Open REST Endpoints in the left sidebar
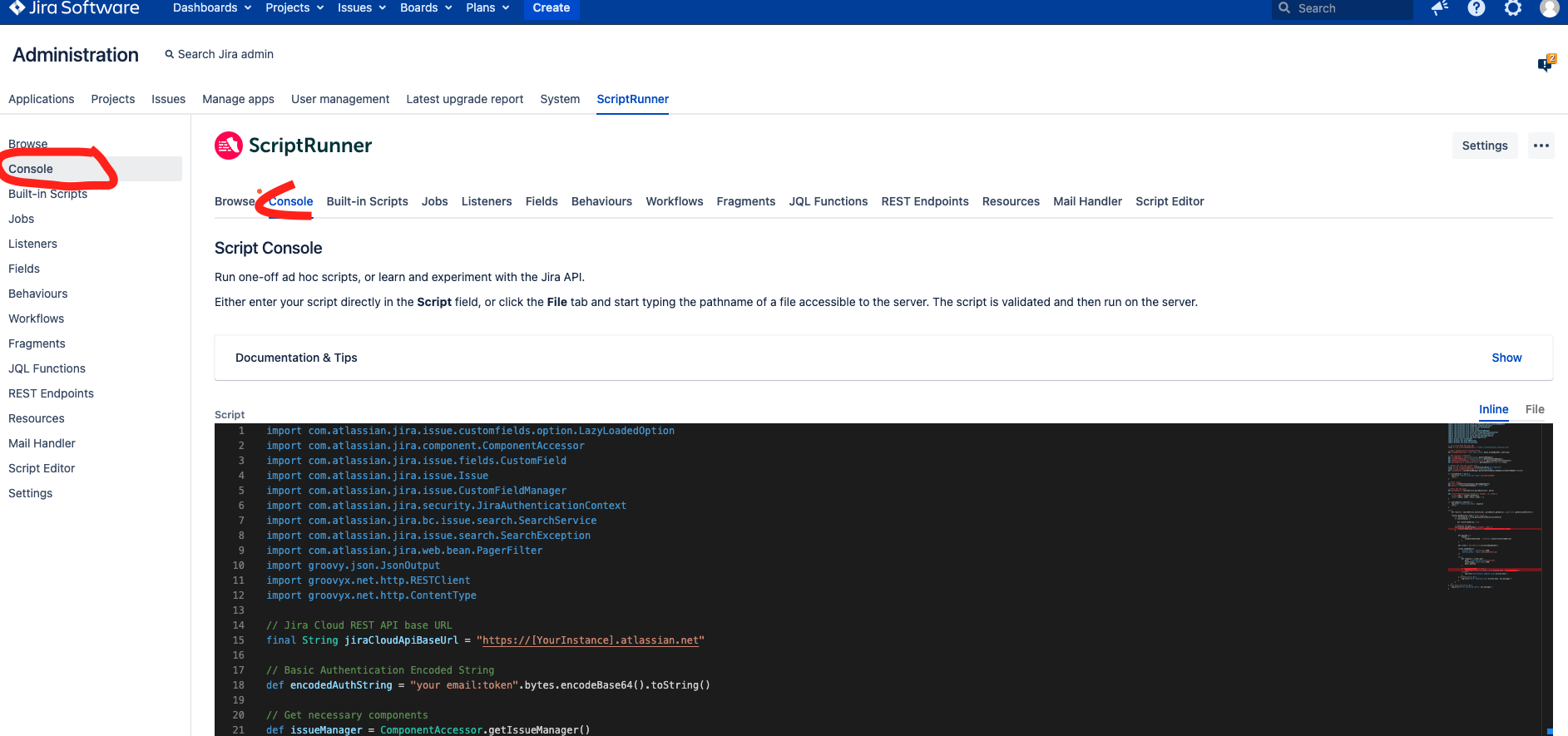Screen dimensions: 1568x736 coord(52,393)
